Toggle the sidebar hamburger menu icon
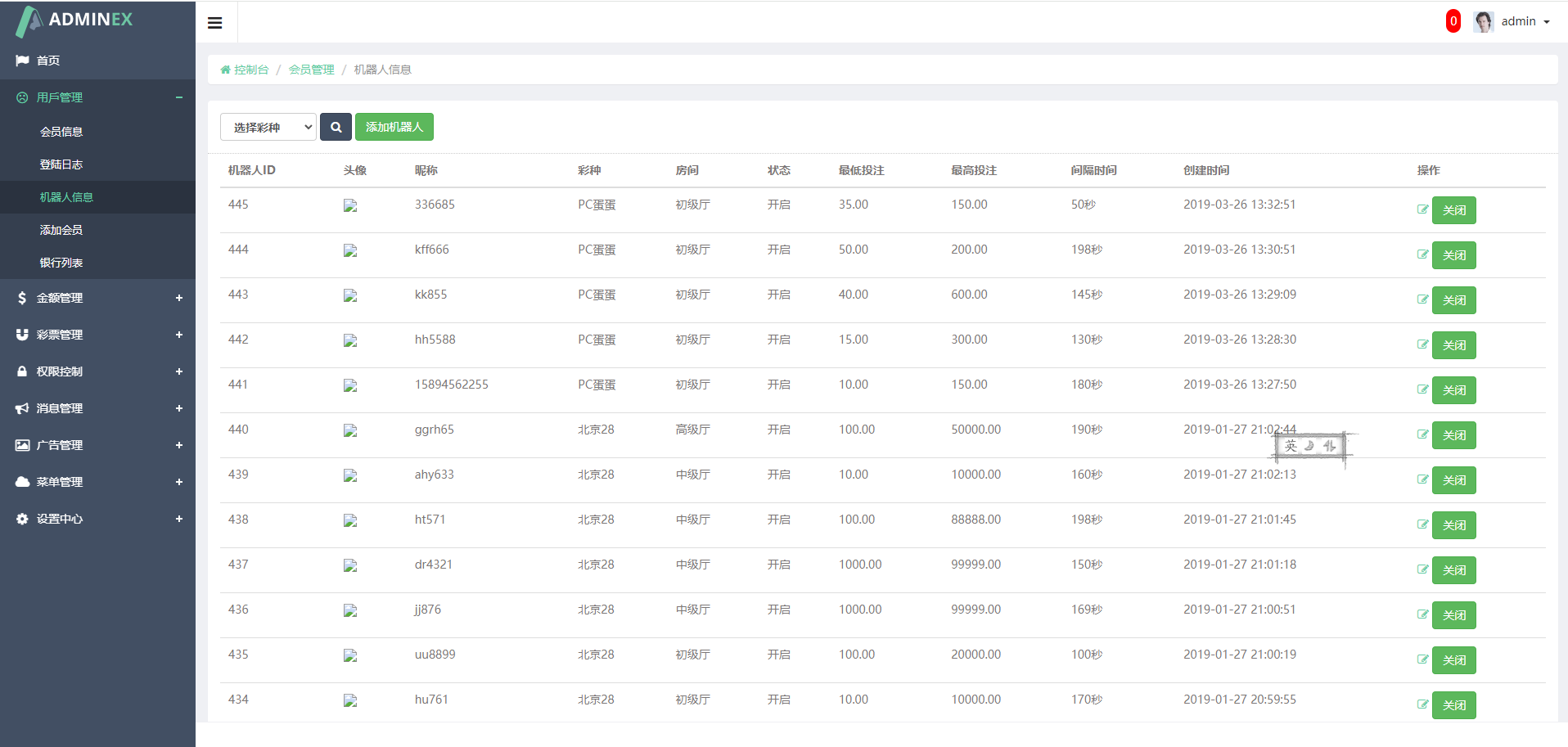Screen dimensions: 1568x747 (x=215, y=23)
